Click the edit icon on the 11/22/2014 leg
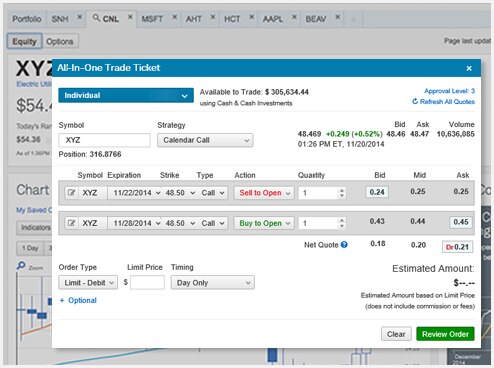494x368 pixels. click(x=71, y=193)
